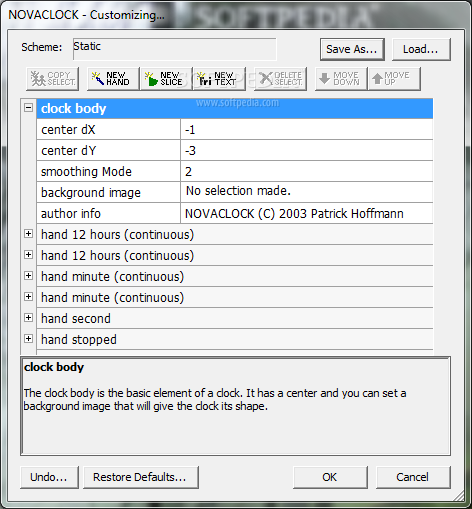The image size is (472, 509).
Task: Click the Copy Select toolbar button
Action: pos(53,79)
